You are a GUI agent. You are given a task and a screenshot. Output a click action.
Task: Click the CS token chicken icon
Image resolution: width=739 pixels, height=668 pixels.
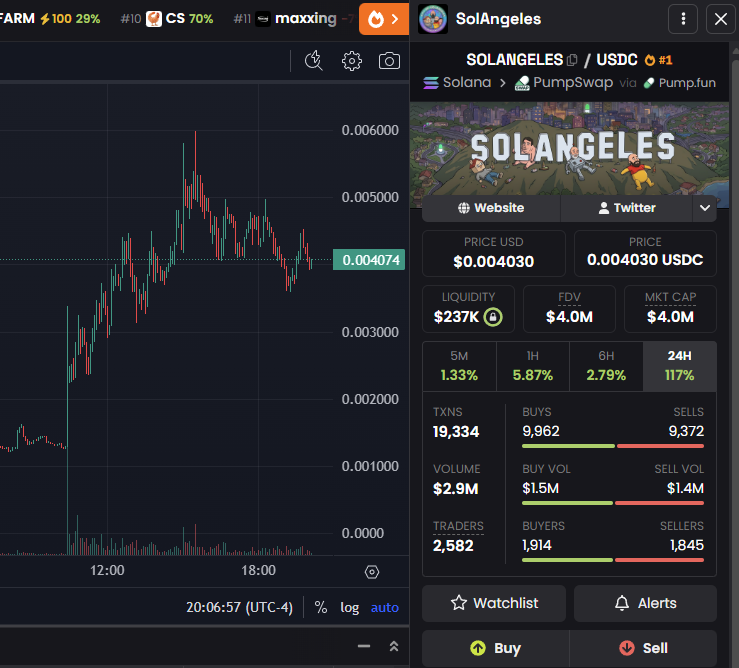[x=154, y=19]
